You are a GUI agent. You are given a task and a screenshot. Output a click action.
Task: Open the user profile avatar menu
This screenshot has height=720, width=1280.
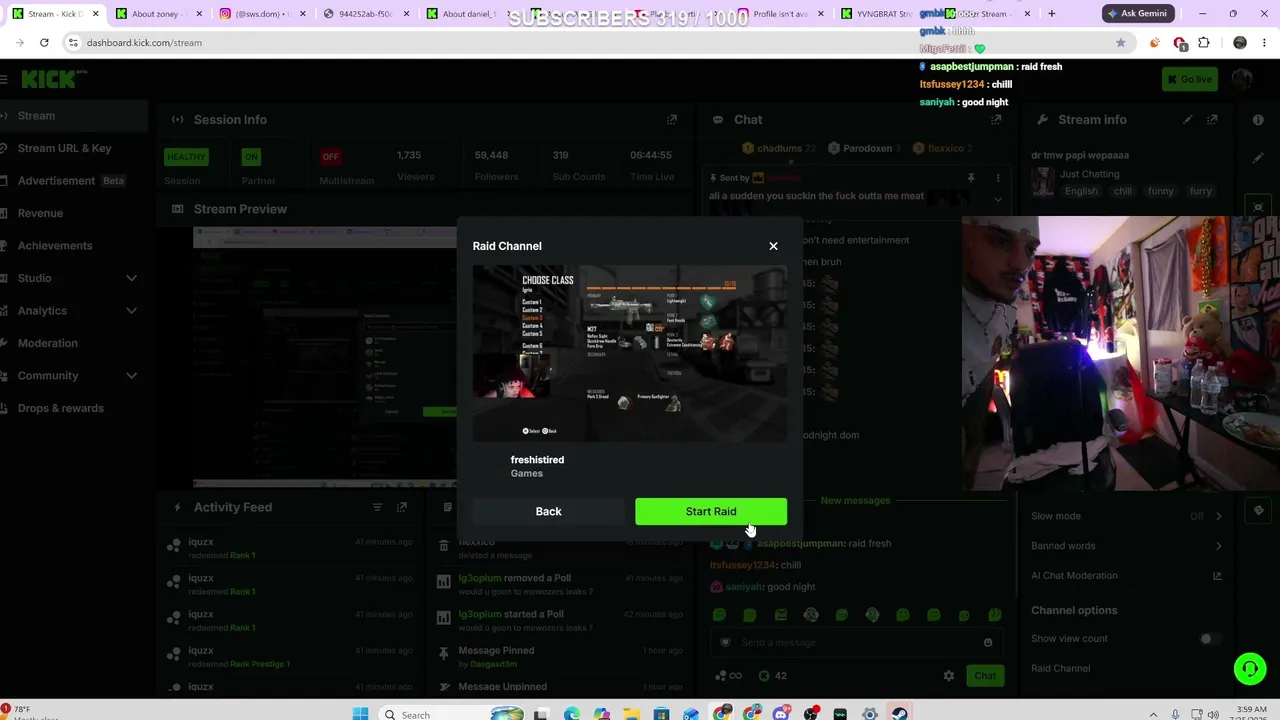point(1242,80)
